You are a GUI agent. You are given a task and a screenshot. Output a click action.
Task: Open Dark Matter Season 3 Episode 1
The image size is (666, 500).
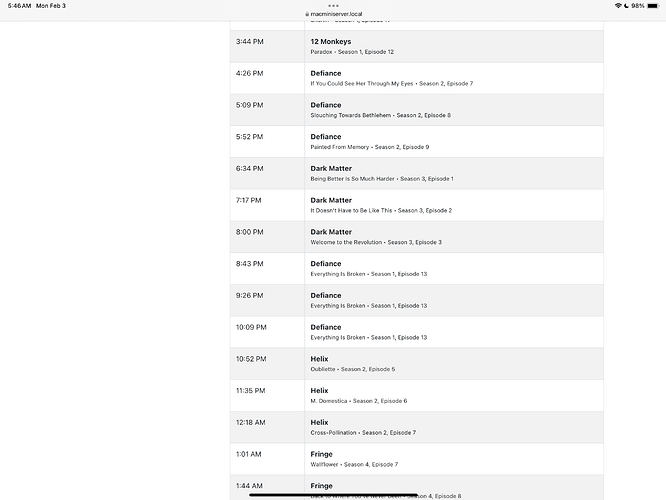click(x=453, y=173)
